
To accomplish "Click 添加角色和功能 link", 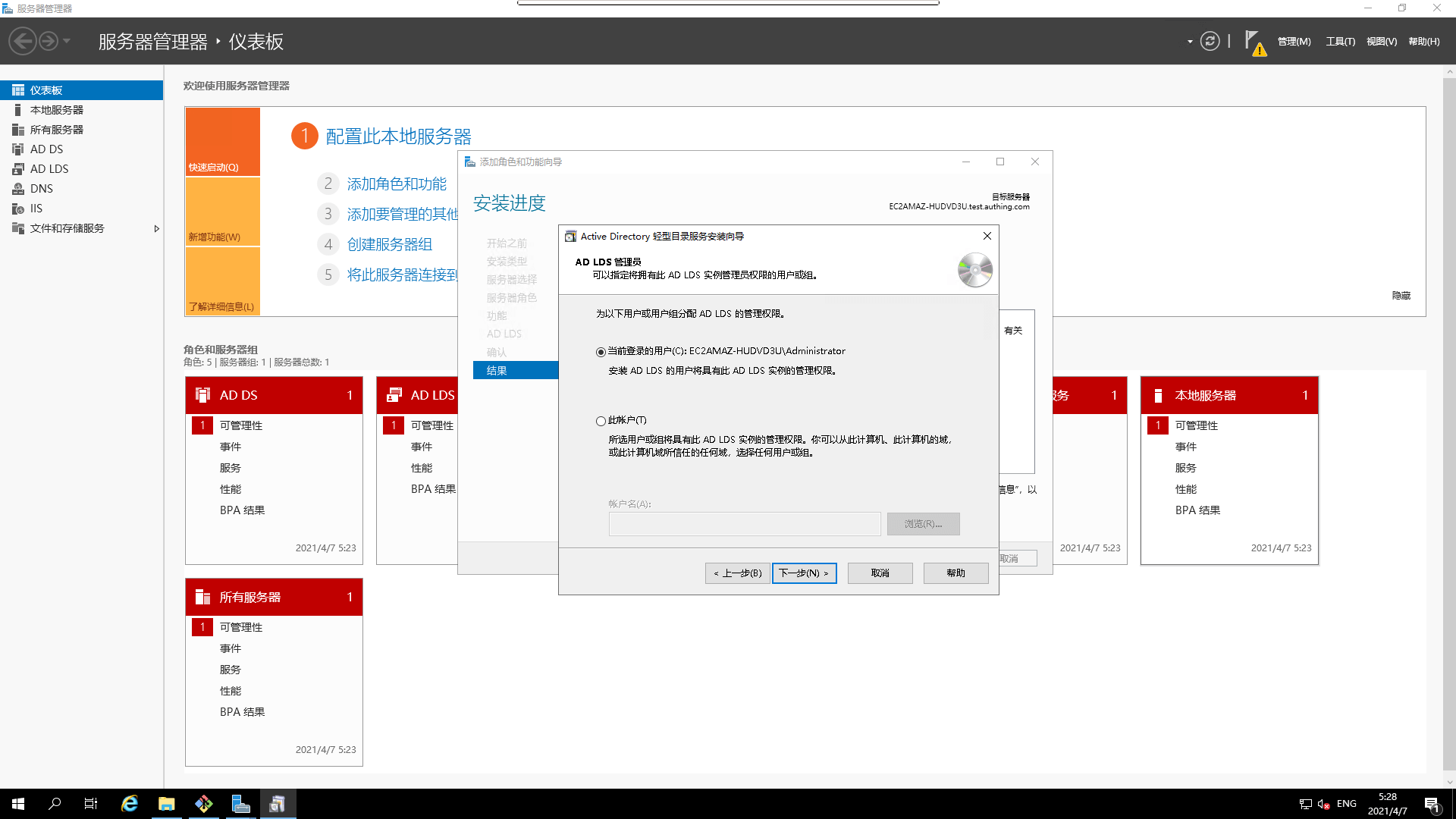I will [x=397, y=184].
